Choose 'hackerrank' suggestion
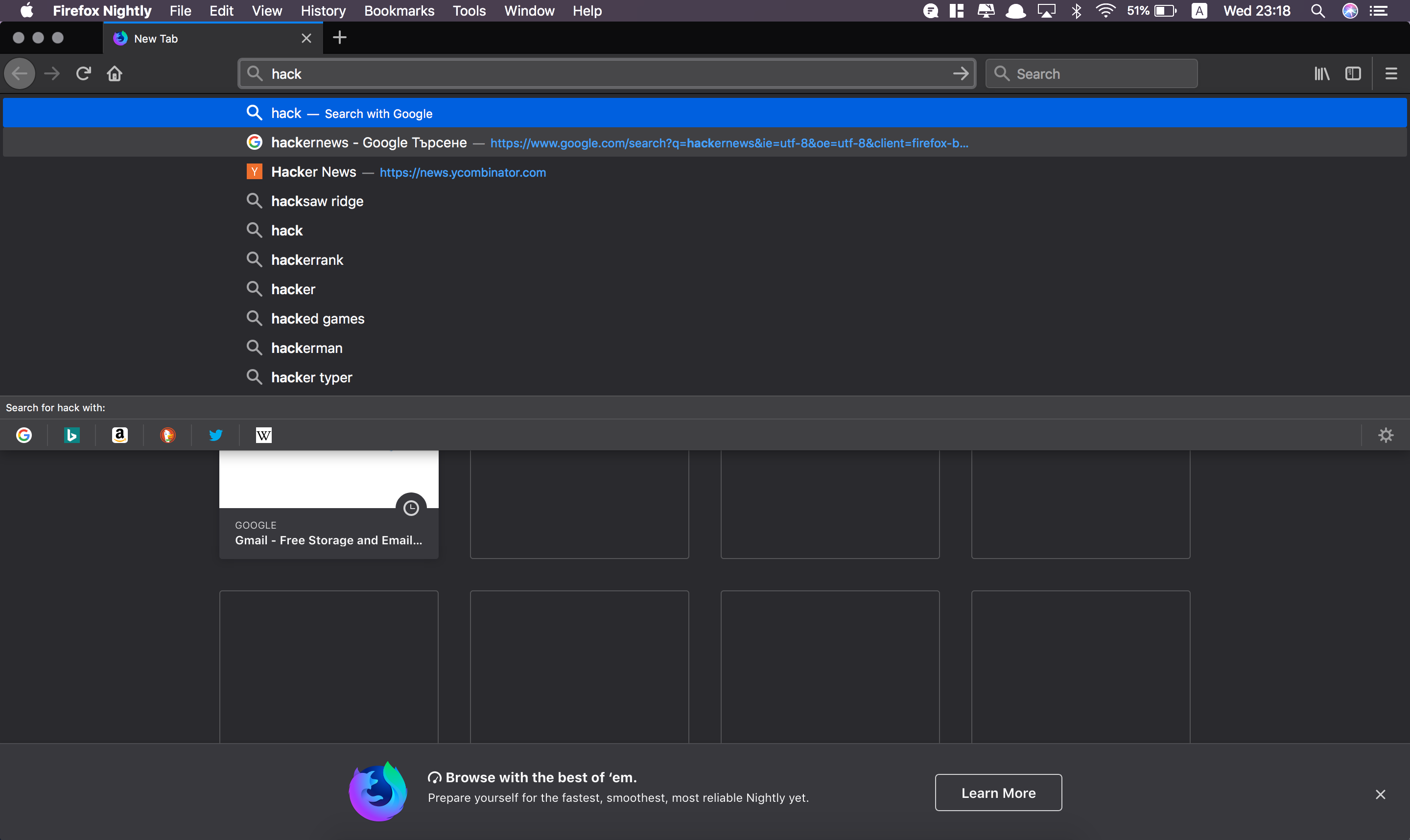 tap(705, 260)
